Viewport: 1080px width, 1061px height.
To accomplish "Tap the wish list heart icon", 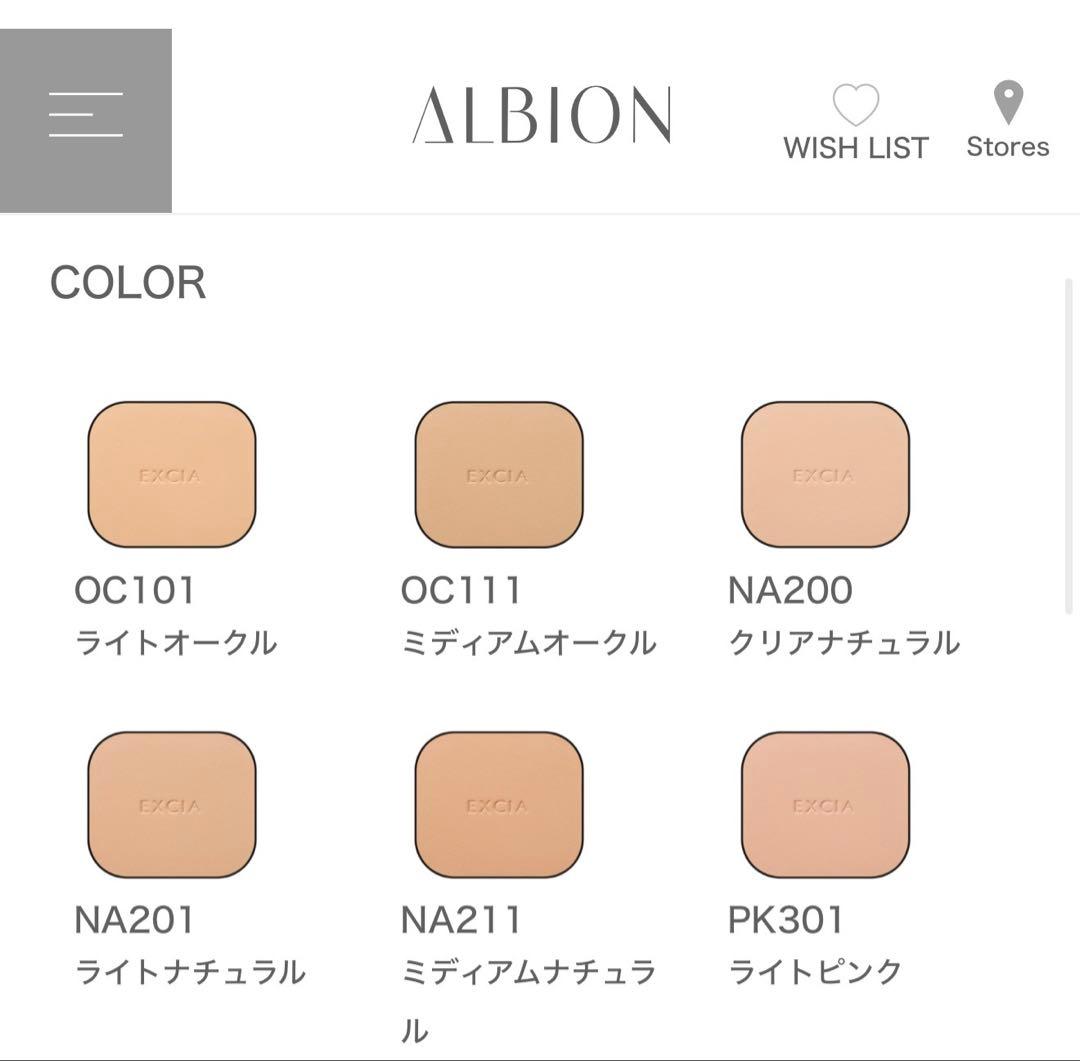I will tap(856, 105).
